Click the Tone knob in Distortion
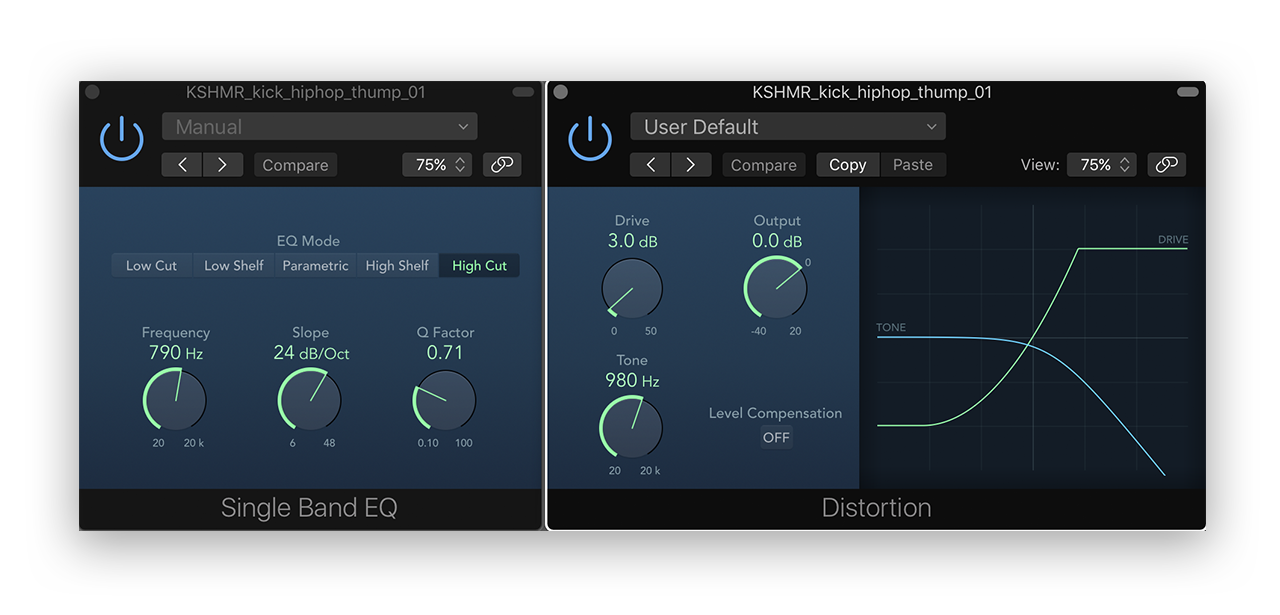This screenshot has height=615, width=1280. click(632, 428)
